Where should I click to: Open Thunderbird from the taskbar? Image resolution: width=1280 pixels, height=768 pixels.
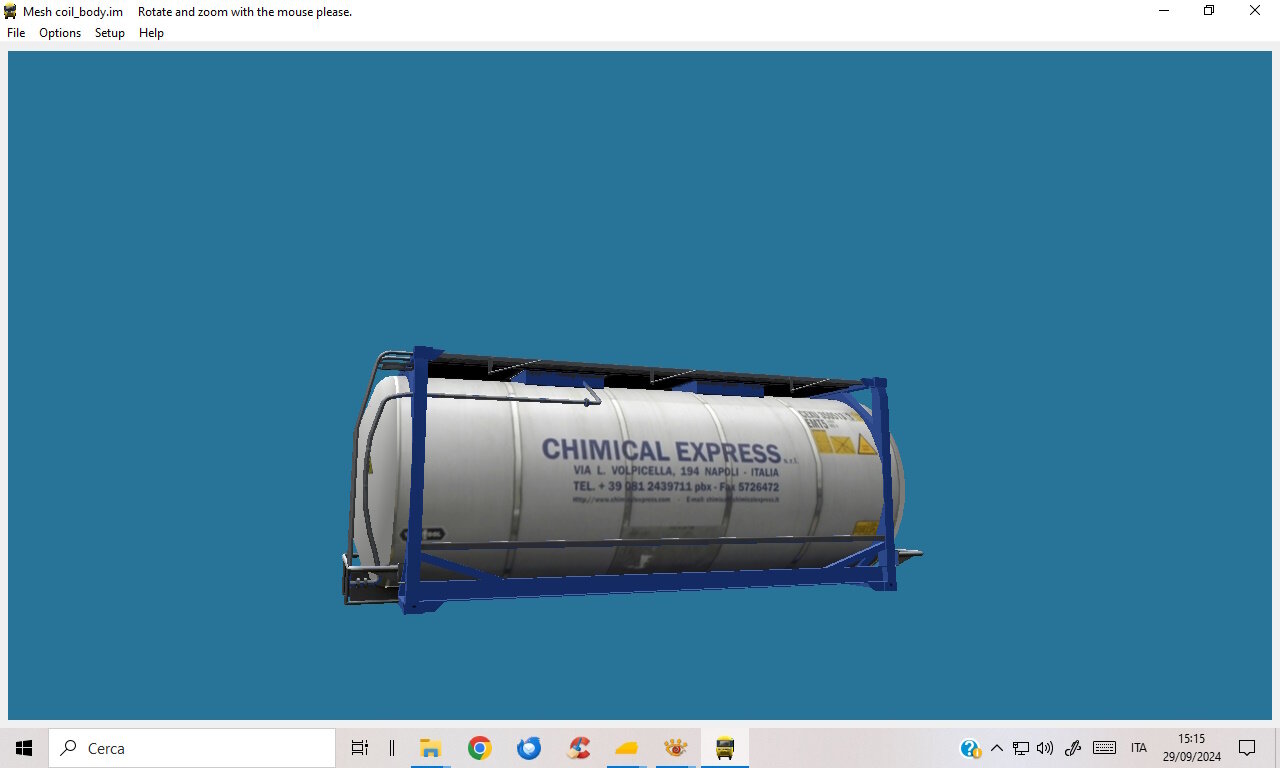529,748
